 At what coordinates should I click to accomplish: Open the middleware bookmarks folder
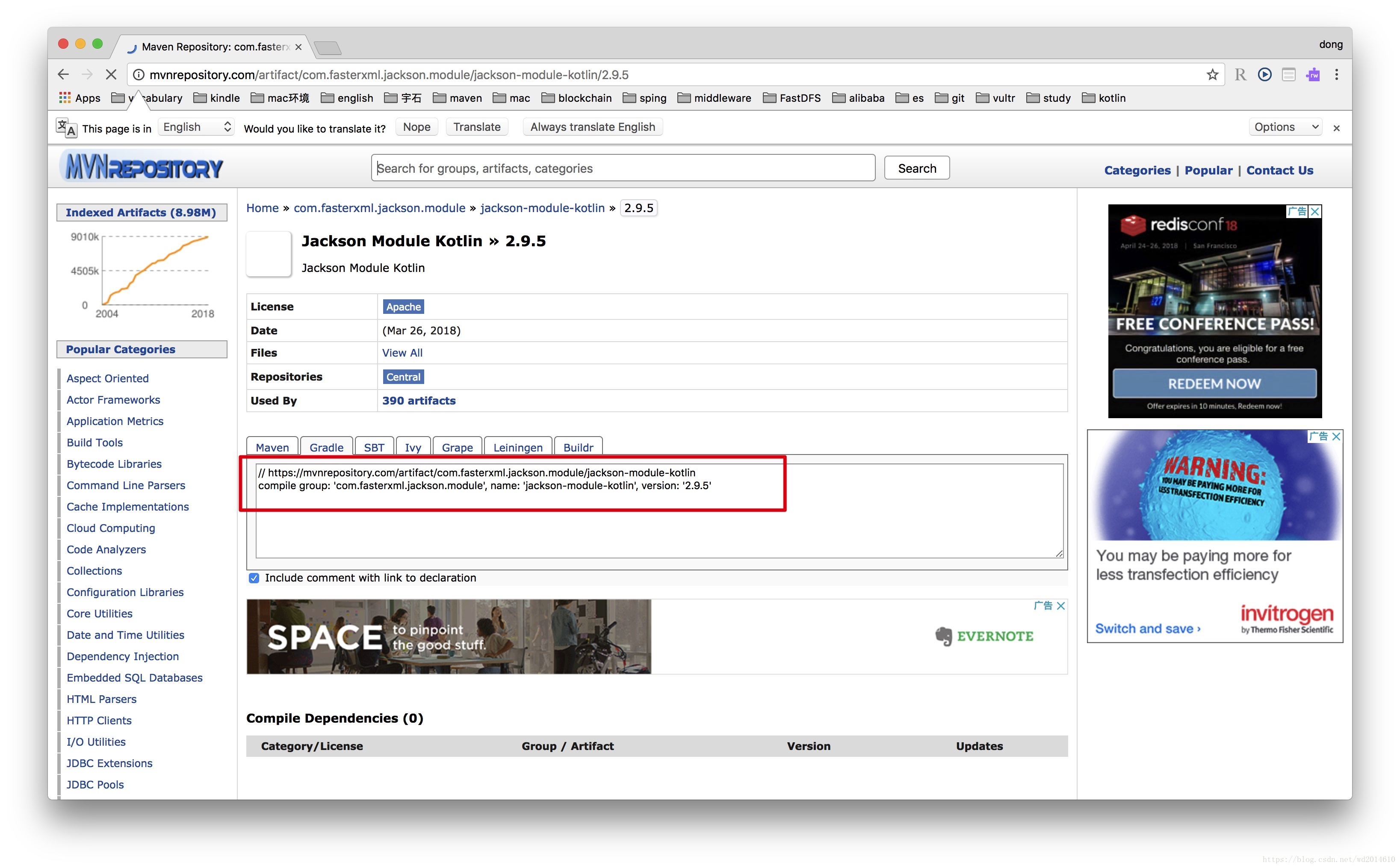pos(714,98)
